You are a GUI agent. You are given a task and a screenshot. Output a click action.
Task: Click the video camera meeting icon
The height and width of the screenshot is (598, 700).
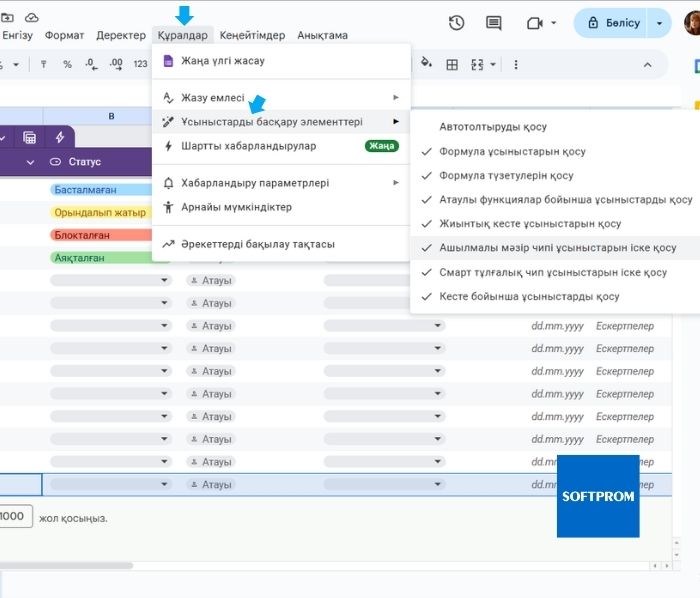(x=533, y=23)
